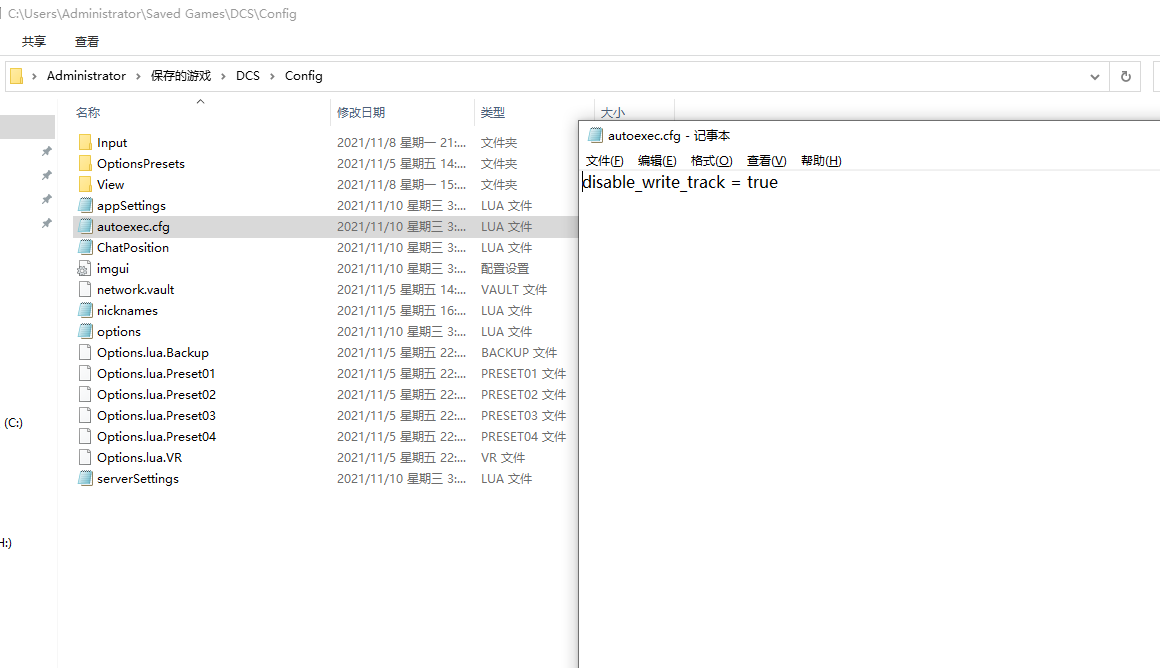The height and width of the screenshot is (668, 1160).
Task: Click the autoexec.cfg file icon
Action: (85, 226)
